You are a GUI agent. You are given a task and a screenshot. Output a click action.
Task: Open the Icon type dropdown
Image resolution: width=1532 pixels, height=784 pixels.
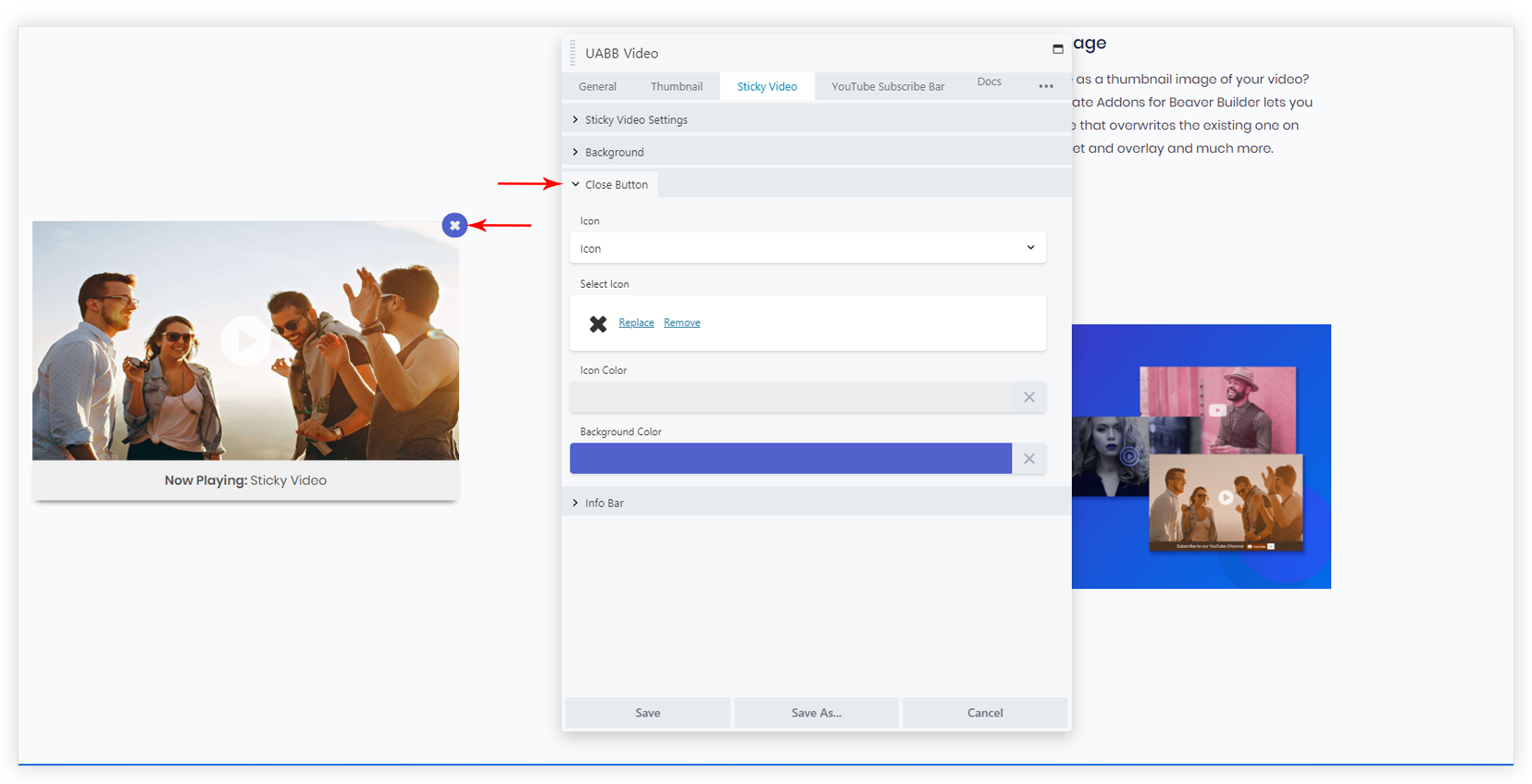coord(807,248)
